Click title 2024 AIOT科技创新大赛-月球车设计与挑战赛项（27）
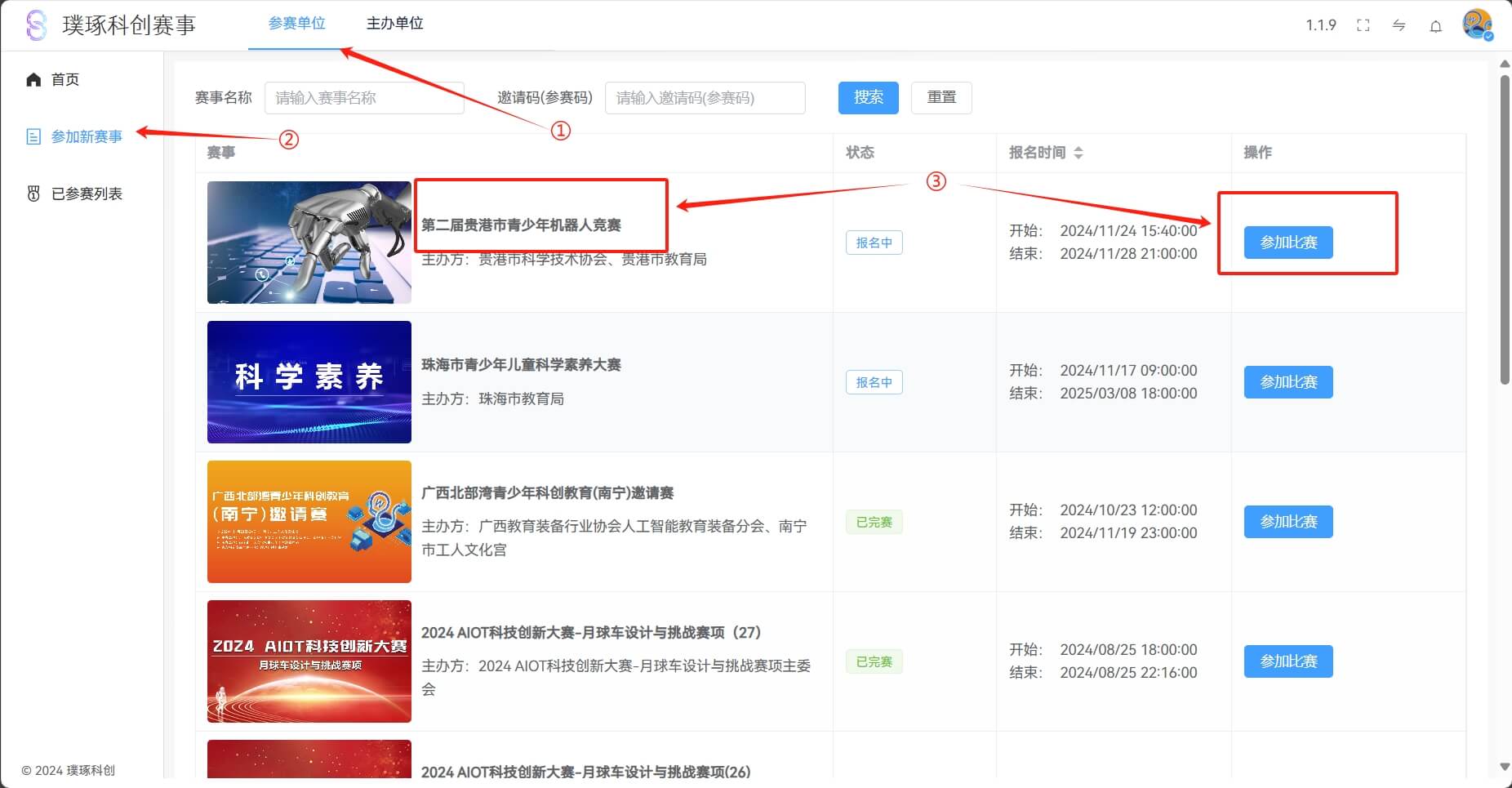Viewport: 1512px width, 788px height. click(x=591, y=633)
